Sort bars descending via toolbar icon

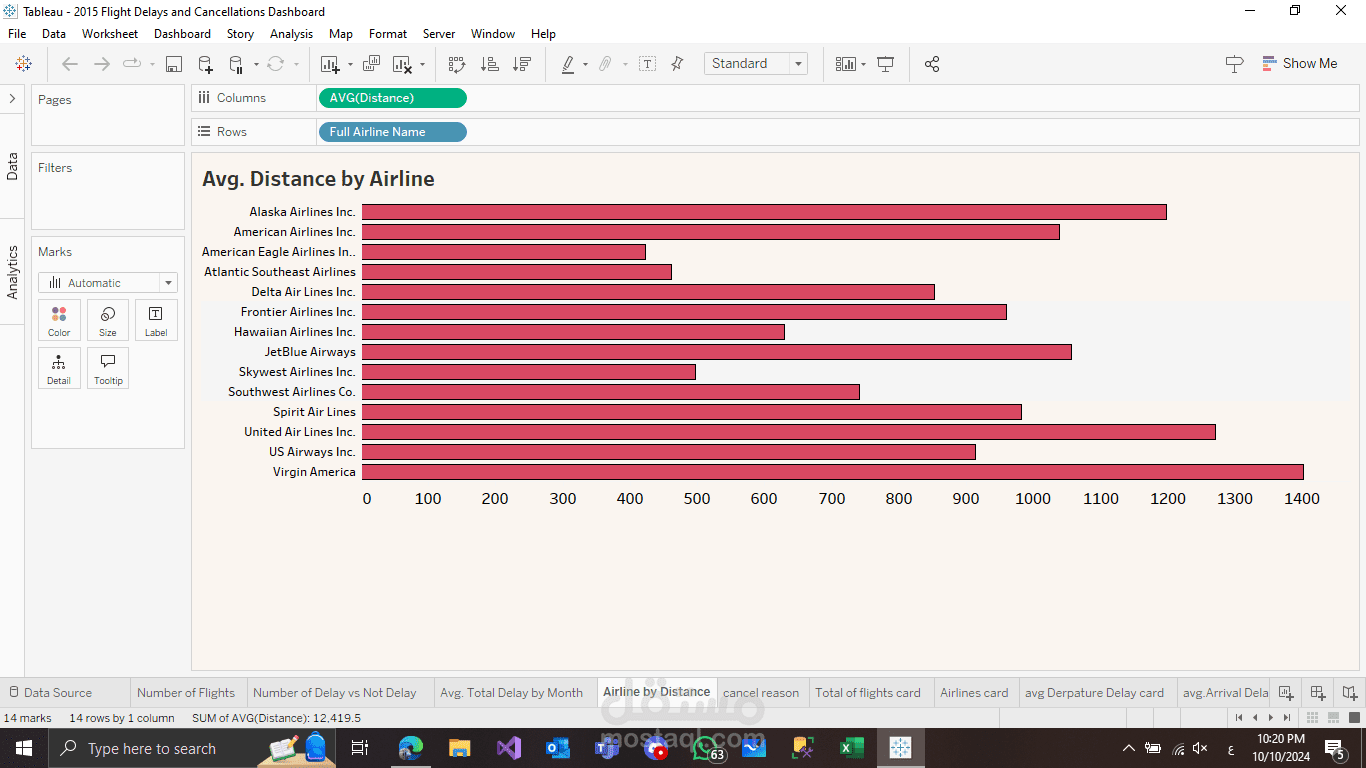pos(522,64)
